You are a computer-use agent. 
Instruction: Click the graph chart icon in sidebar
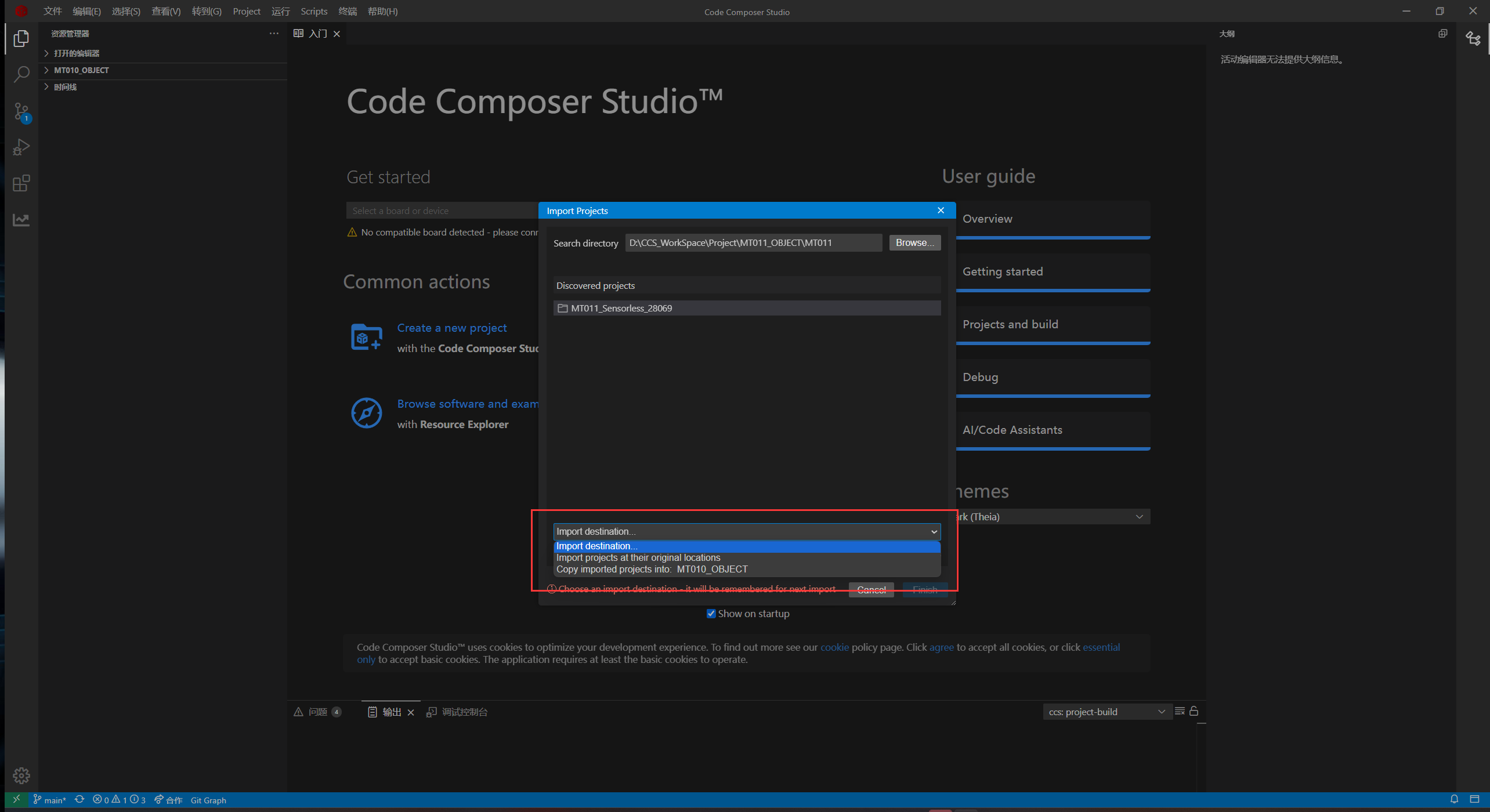[x=21, y=220]
